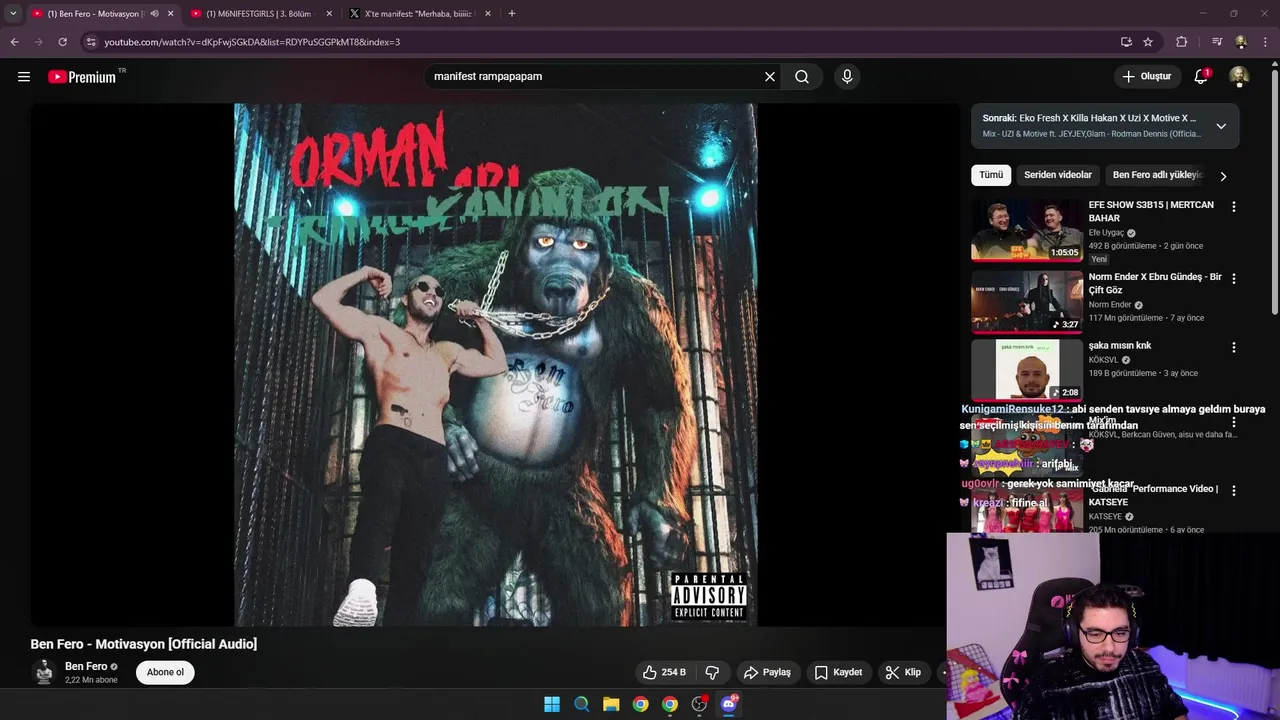This screenshot has width=1280, height=720.
Task: Show more filter chips with right arrow
Action: click(1223, 176)
